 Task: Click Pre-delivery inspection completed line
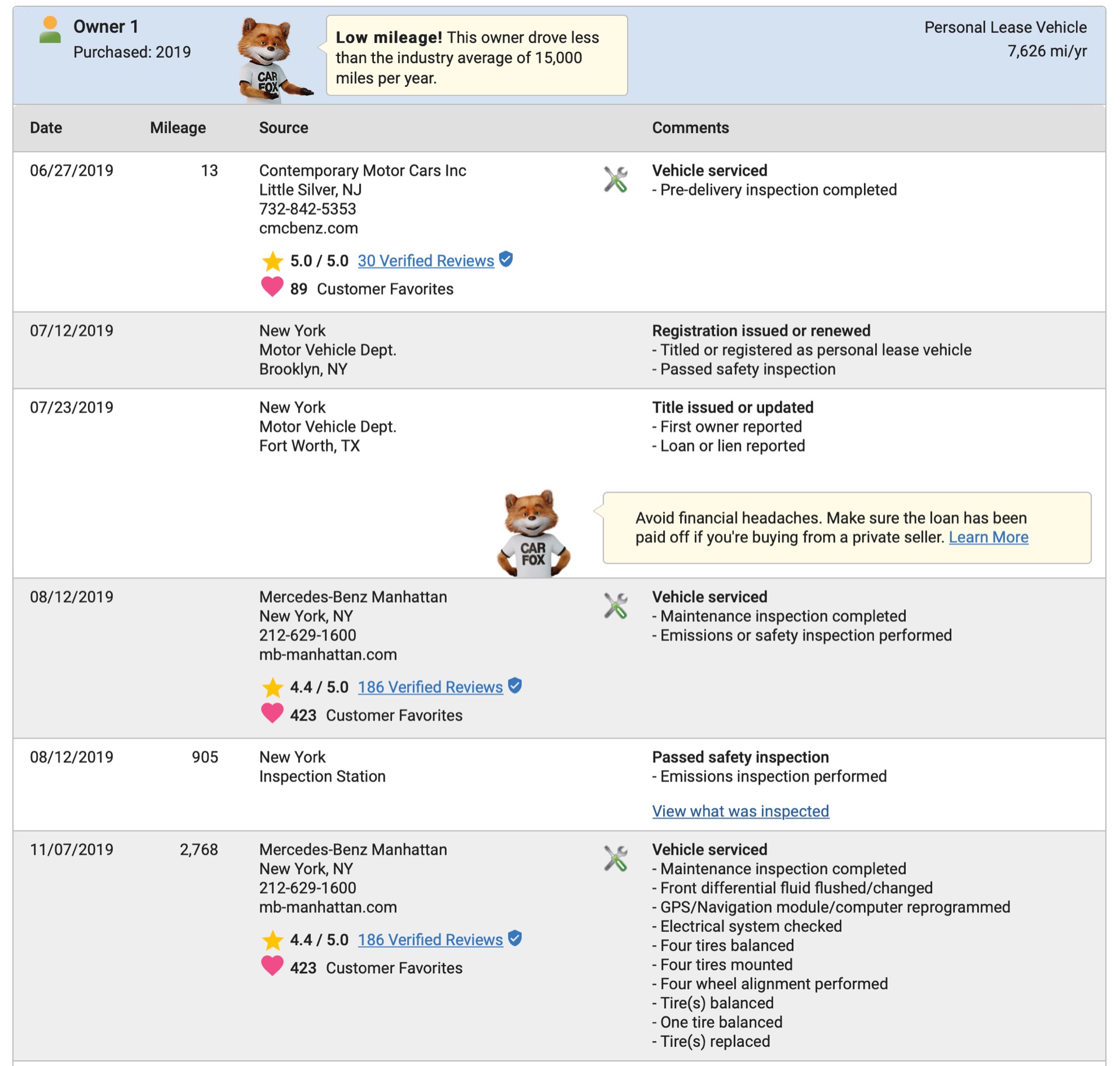[x=775, y=190]
